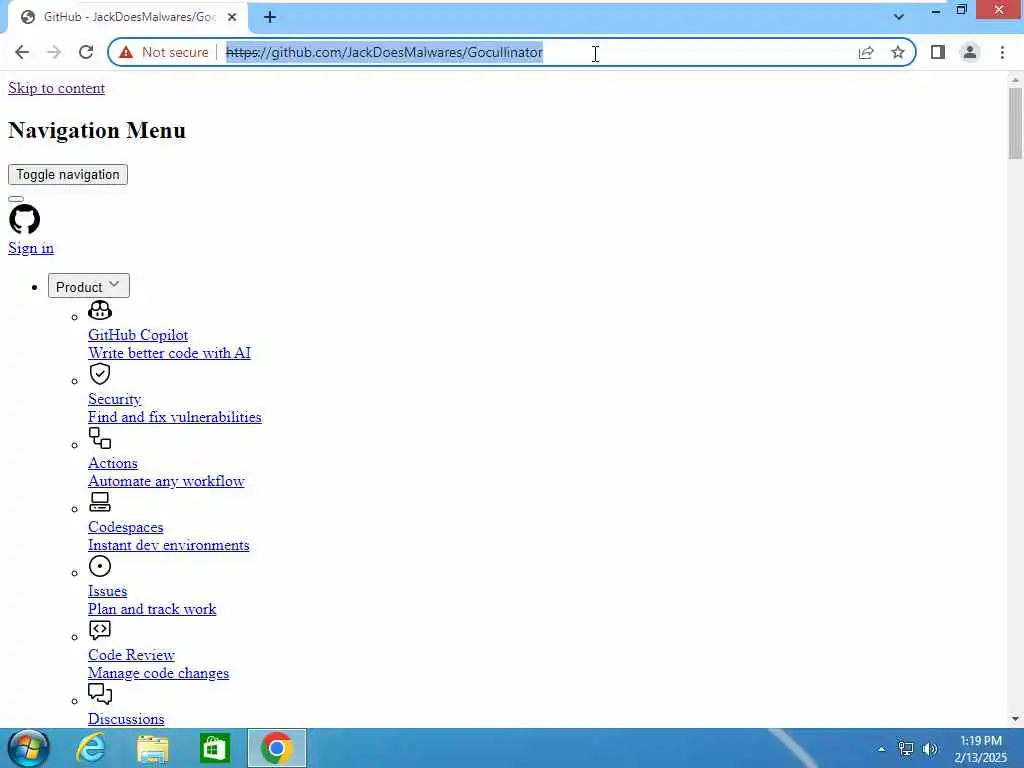Click the Sign in link
The height and width of the screenshot is (768, 1024).
[x=31, y=248]
